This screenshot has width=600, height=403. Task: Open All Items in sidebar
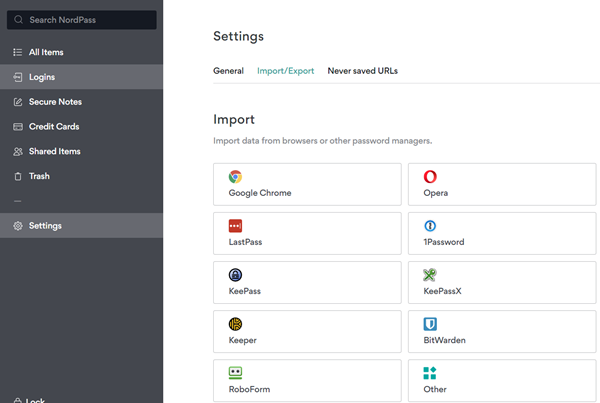[x=47, y=52]
